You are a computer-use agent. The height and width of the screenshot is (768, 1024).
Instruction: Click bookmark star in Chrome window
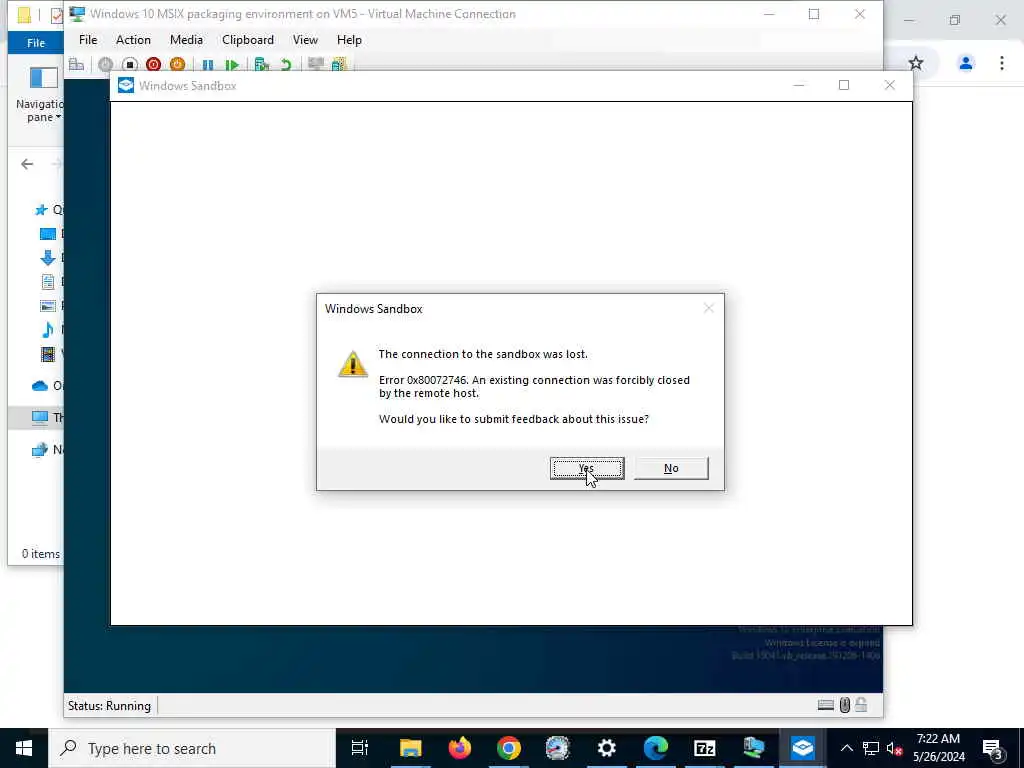tap(916, 63)
